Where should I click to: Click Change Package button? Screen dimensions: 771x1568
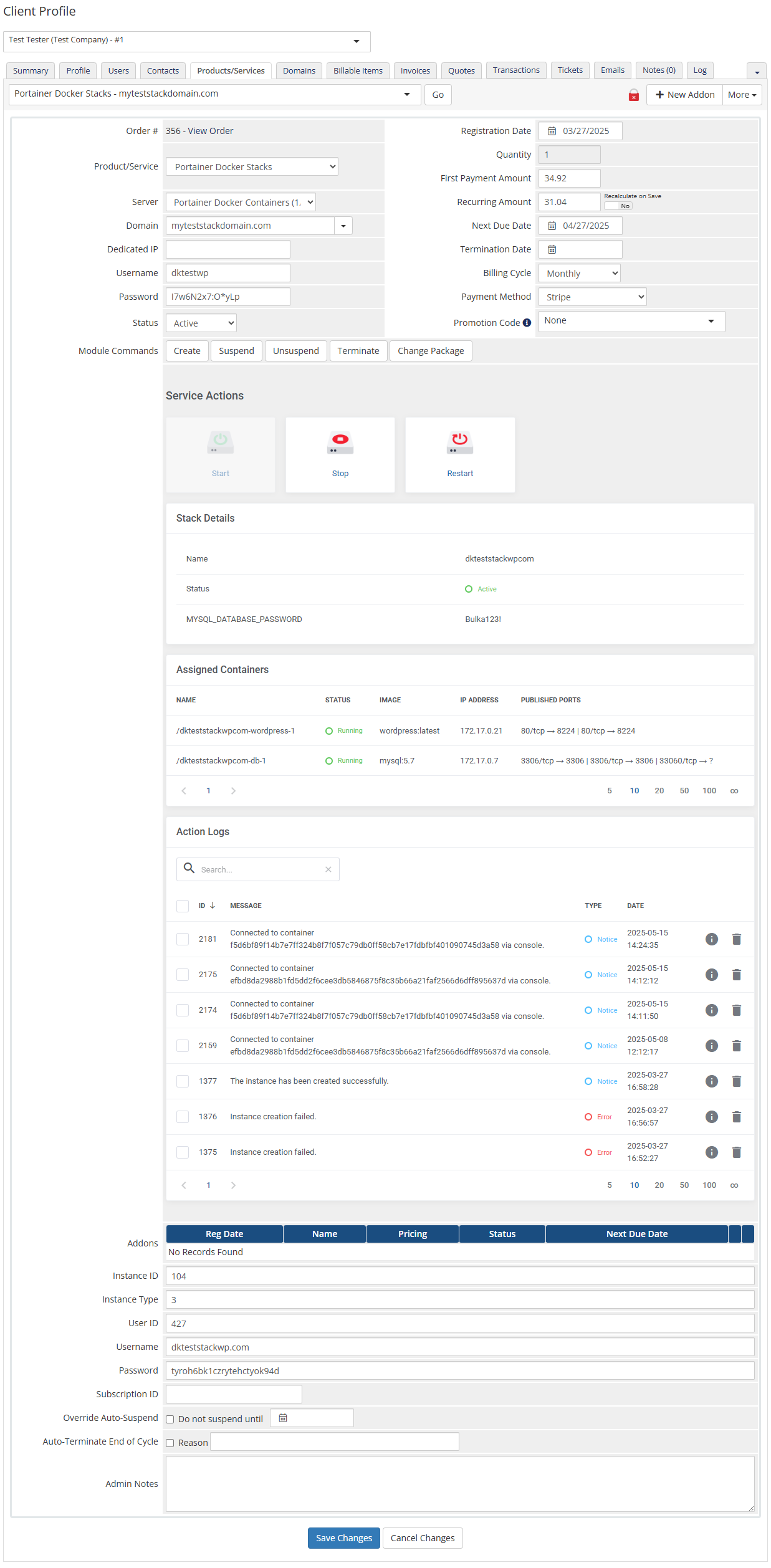[431, 351]
